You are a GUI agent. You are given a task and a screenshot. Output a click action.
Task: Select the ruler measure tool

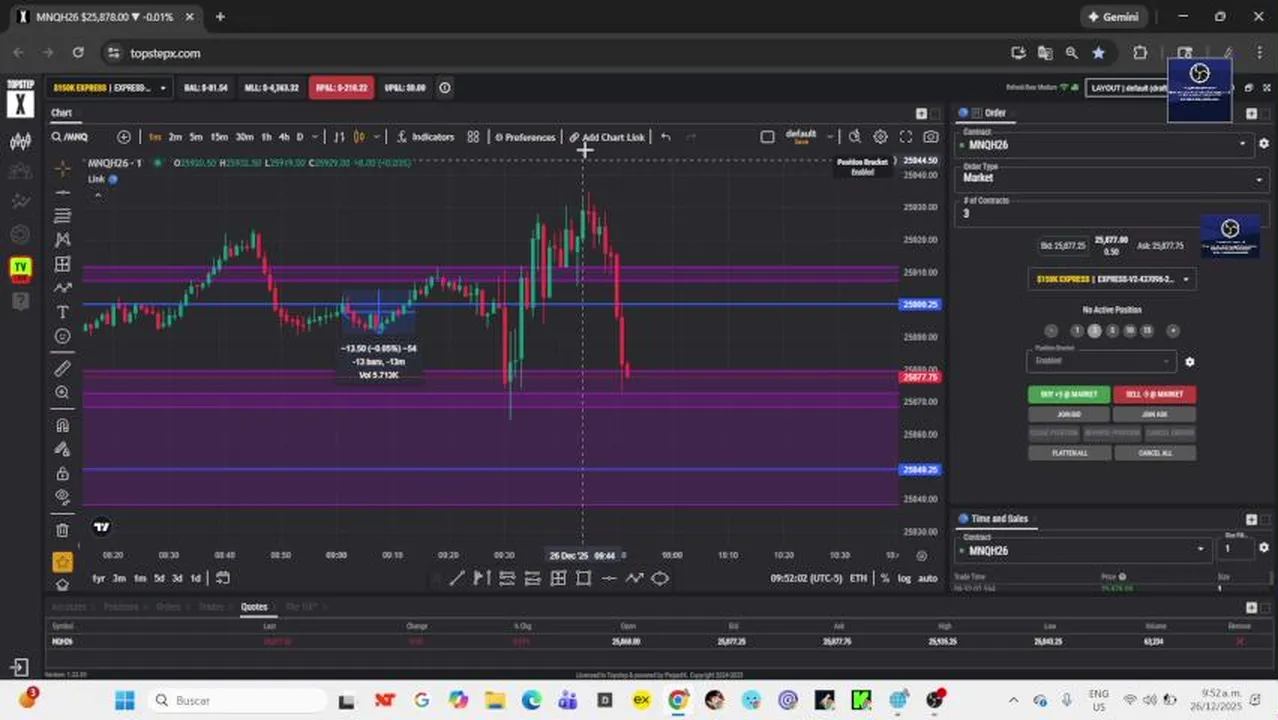pyautogui.click(x=62, y=368)
